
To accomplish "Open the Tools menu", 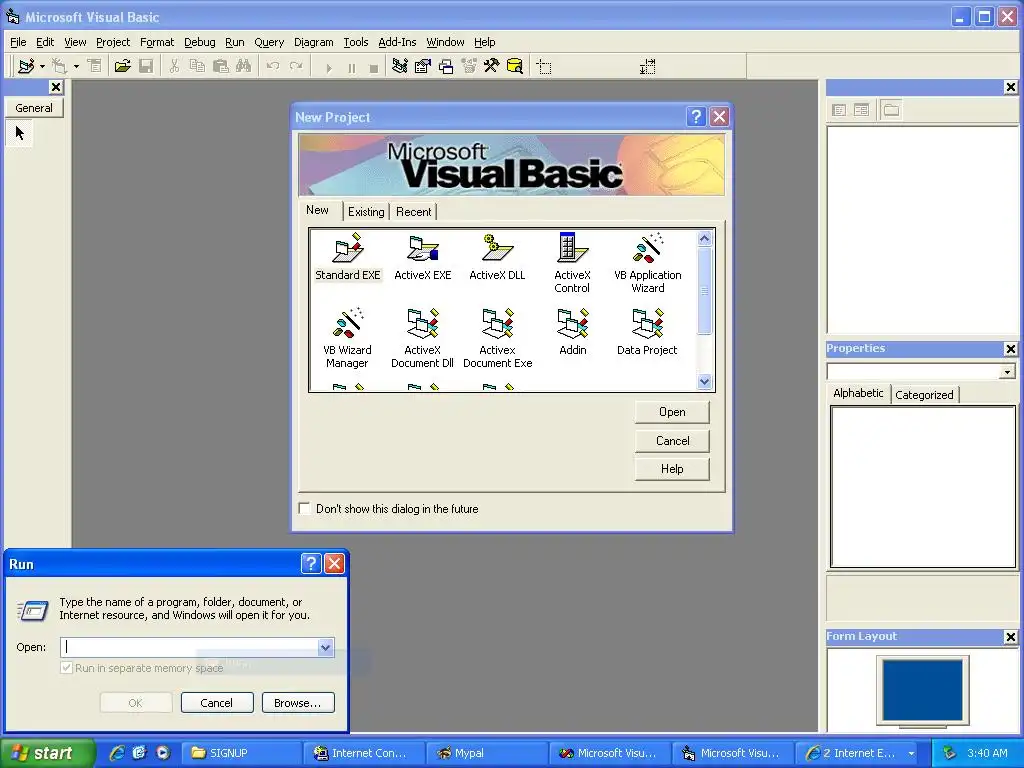I will (x=356, y=42).
